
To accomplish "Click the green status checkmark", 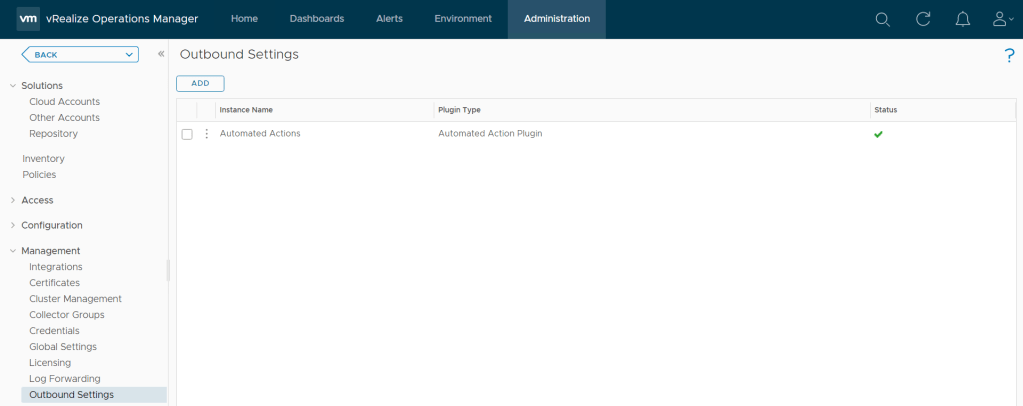I will point(878,134).
